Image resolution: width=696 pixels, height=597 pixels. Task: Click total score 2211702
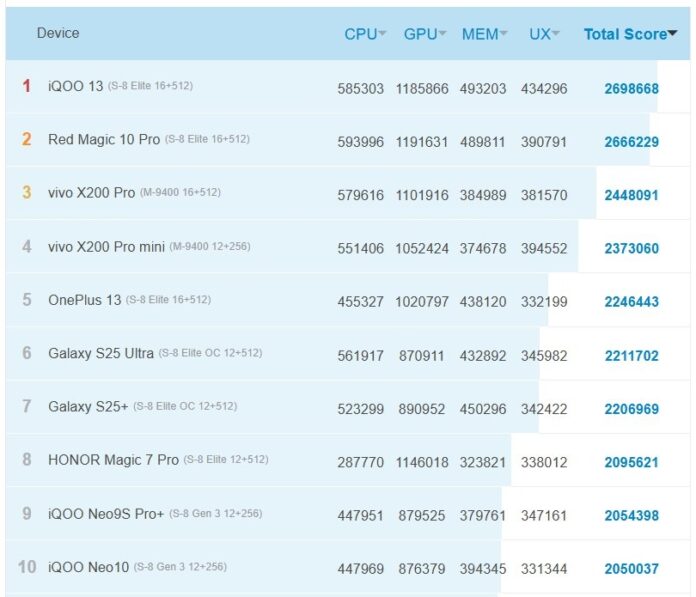[632, 356]
